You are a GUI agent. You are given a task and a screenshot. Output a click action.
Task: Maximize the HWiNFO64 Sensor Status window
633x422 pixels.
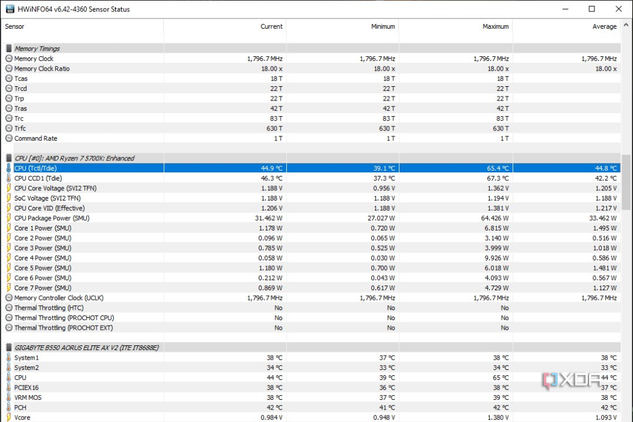pyautogui.click(x=592, y=9)
